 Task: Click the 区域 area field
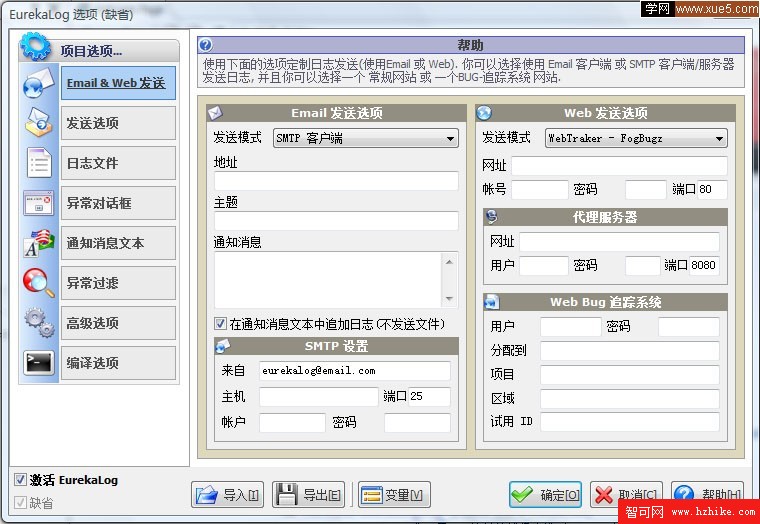pyautogui.click(x=630, y=398)
